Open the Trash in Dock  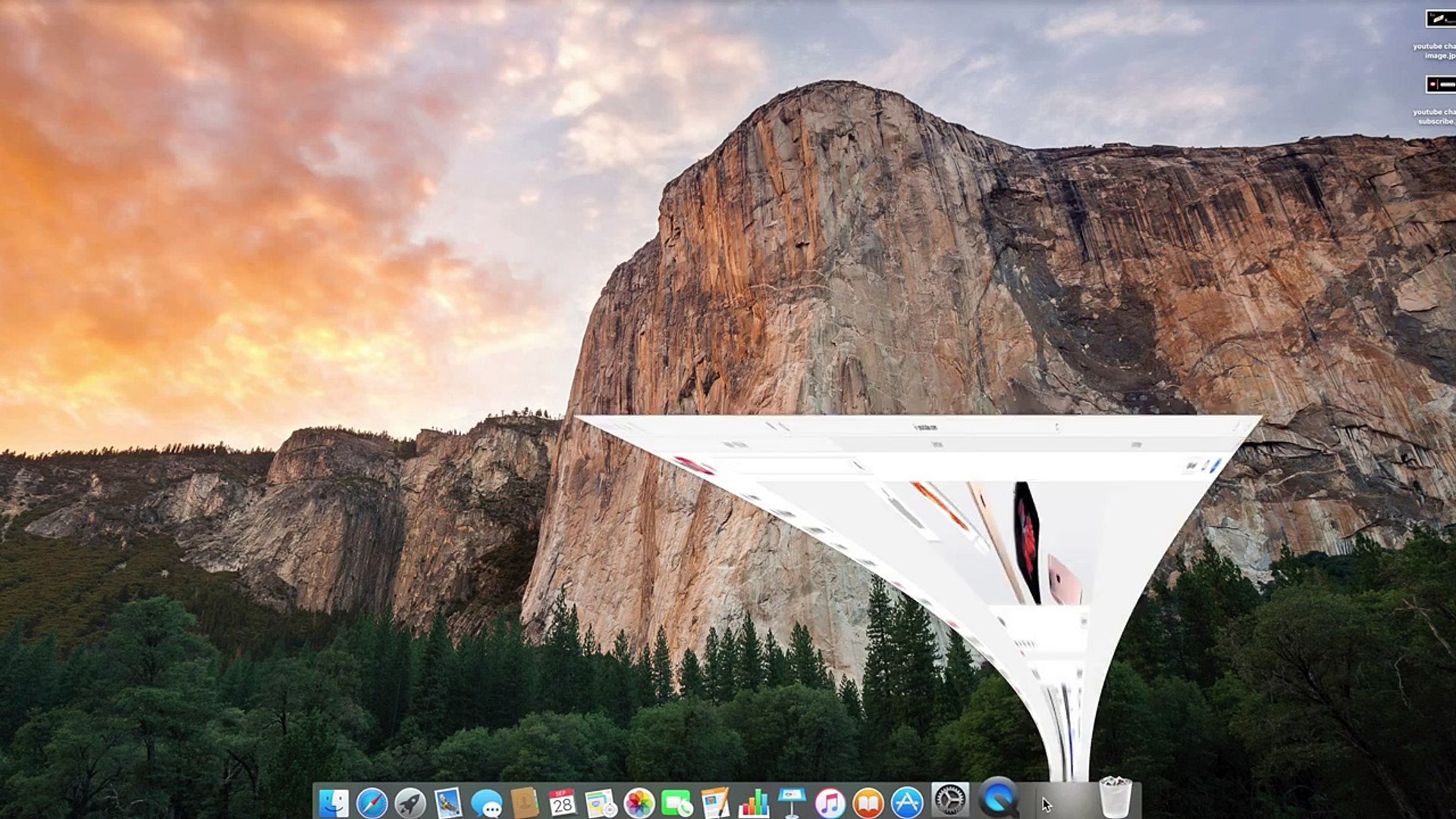click(1115, 798)
